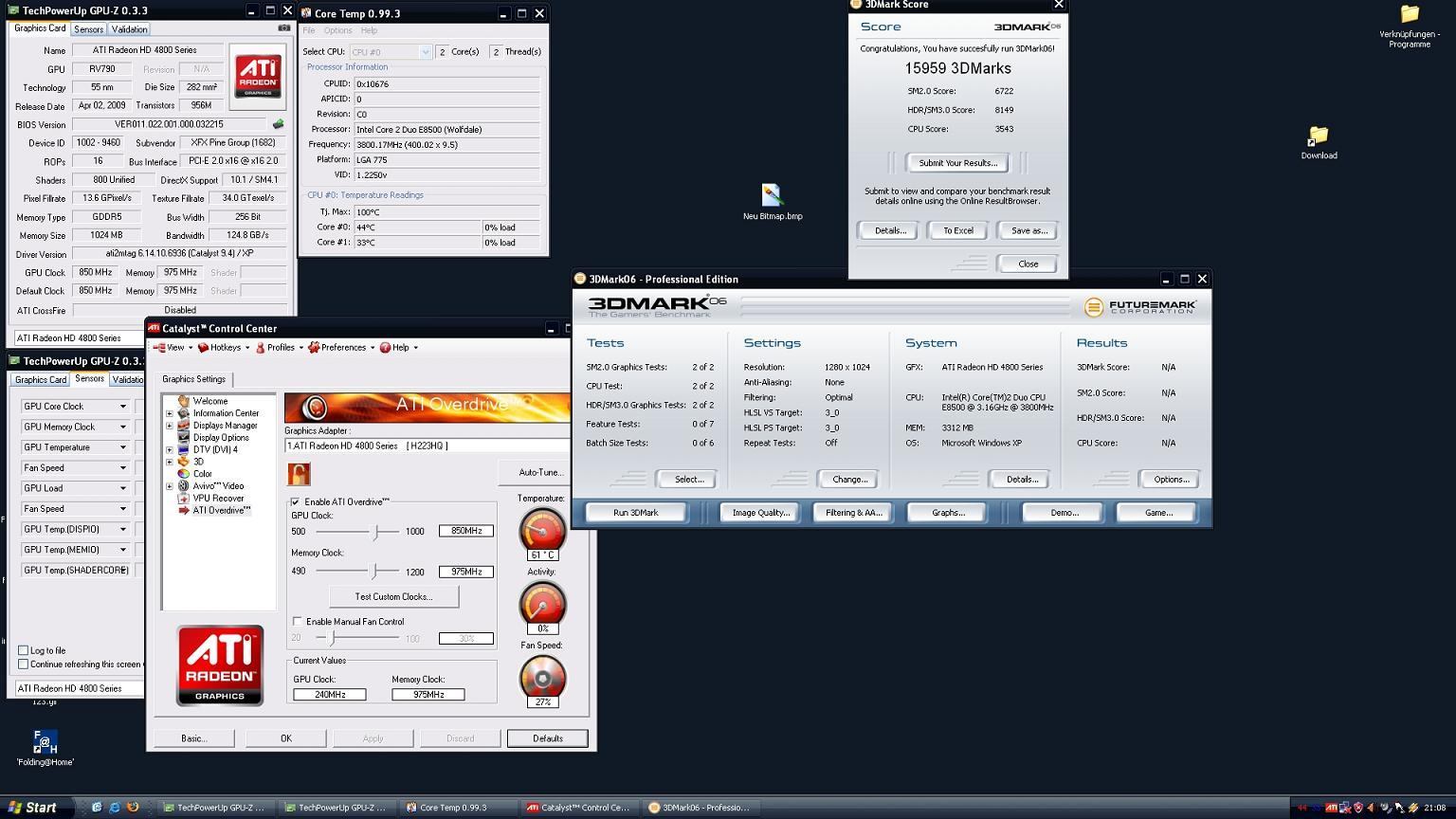Viewport: 1456px width, 819px height.
Task: Open the Folding@Home desktop shortcut
Action: coord(45,748)
